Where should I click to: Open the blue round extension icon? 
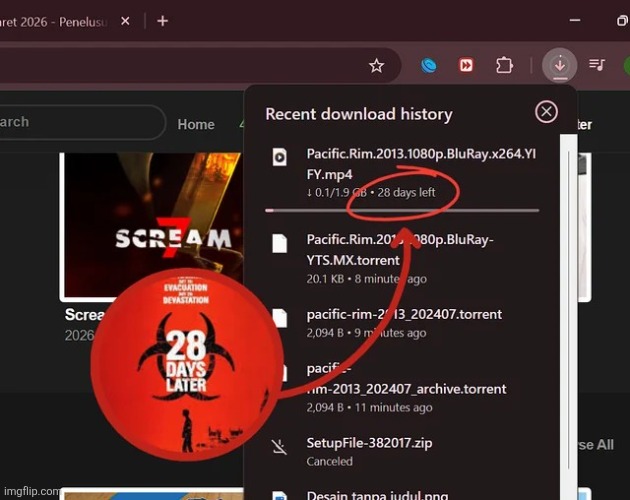pos(429,66)
